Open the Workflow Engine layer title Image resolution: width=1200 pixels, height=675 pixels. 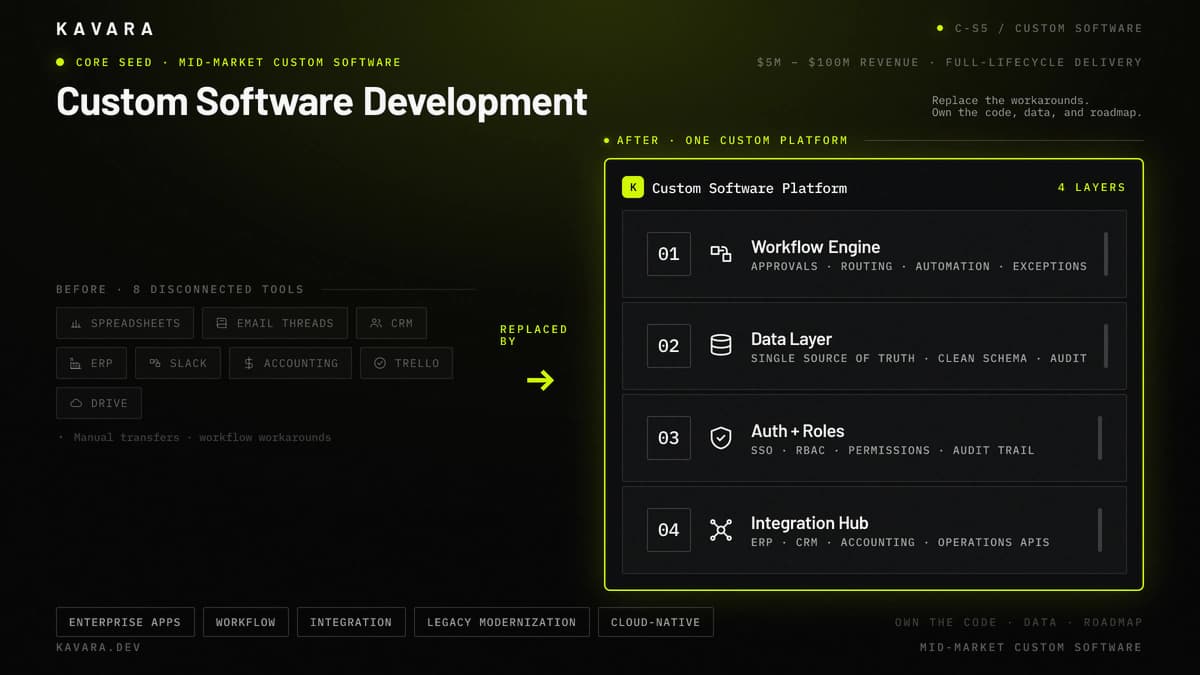click(x=816, y=246)
